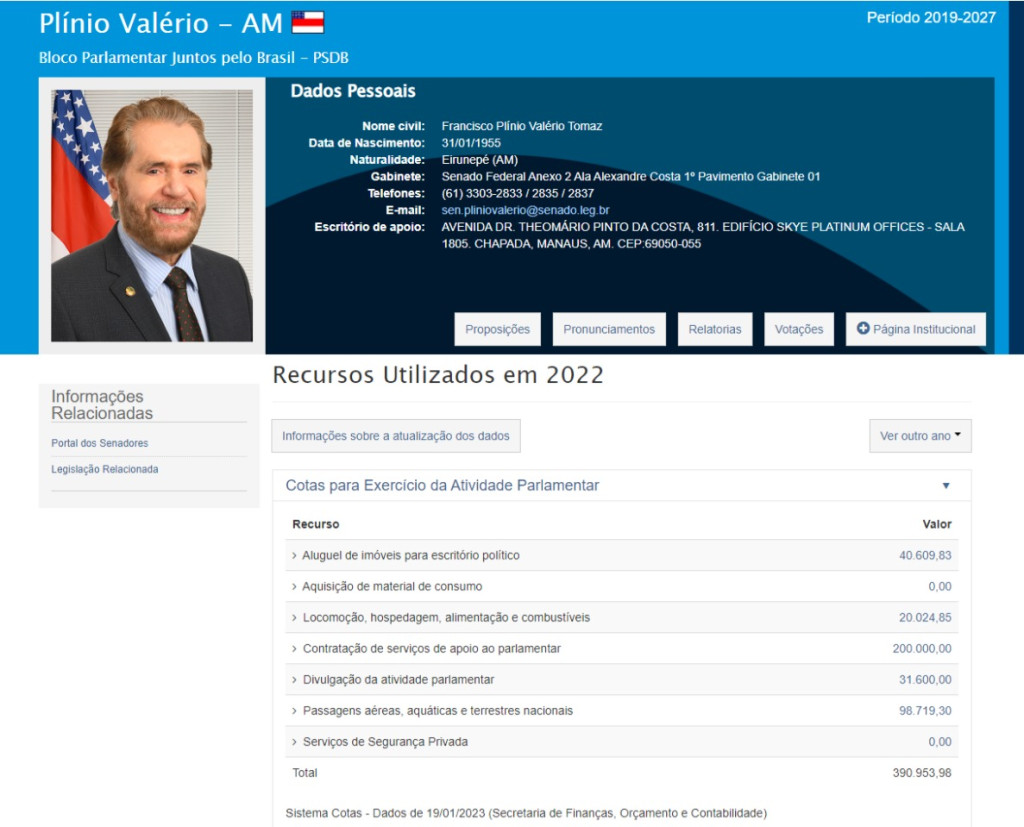1024x827 pixels.
Task: Expand Aquisição de material de consumo row
Action: (x=391, y=586)
